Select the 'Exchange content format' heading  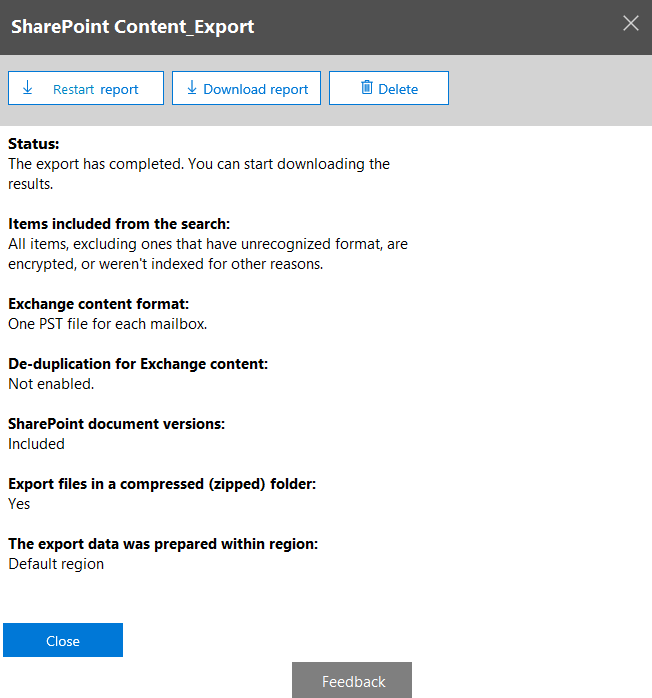[98, 304]
